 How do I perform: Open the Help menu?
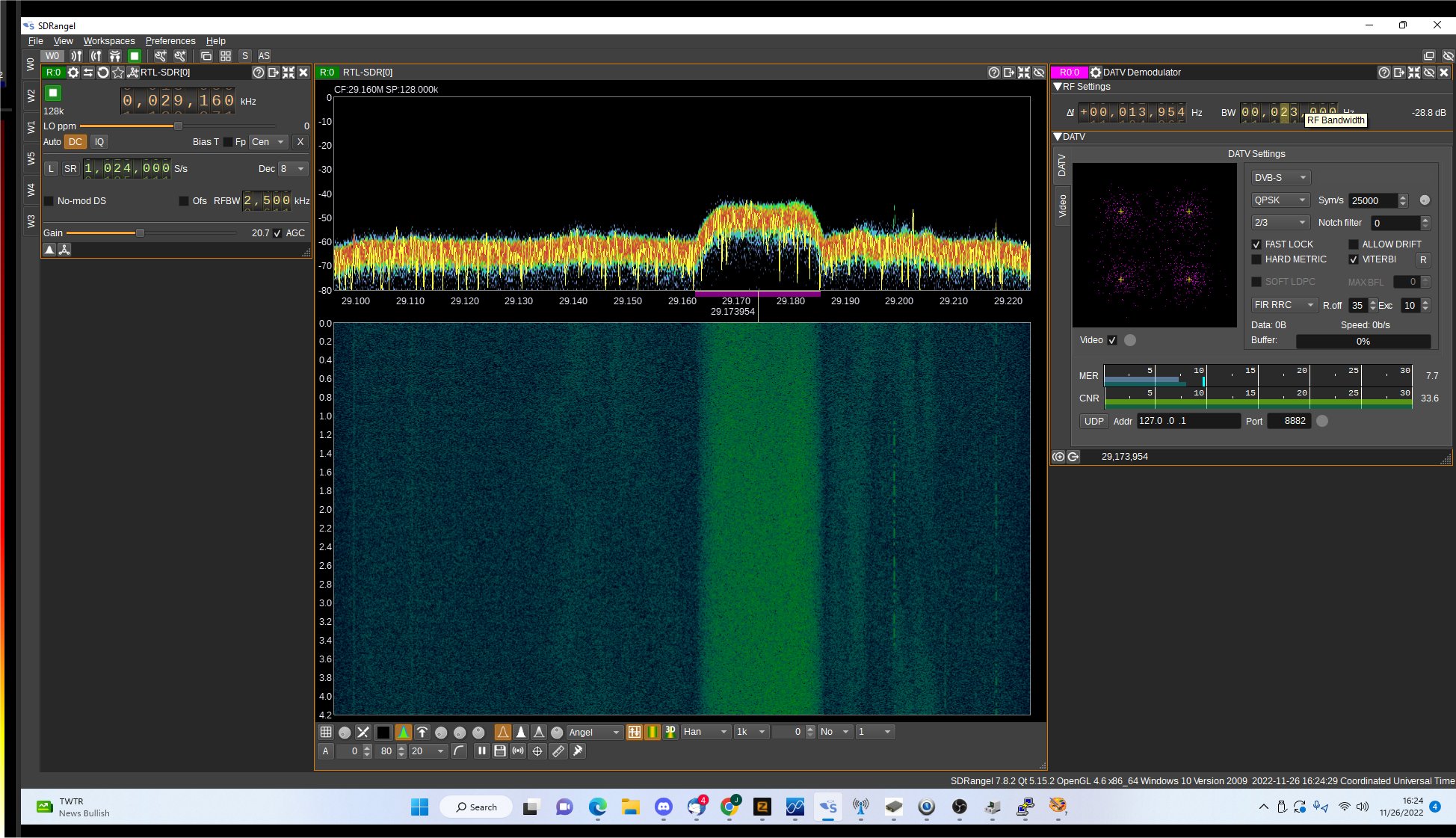(216, 41)
